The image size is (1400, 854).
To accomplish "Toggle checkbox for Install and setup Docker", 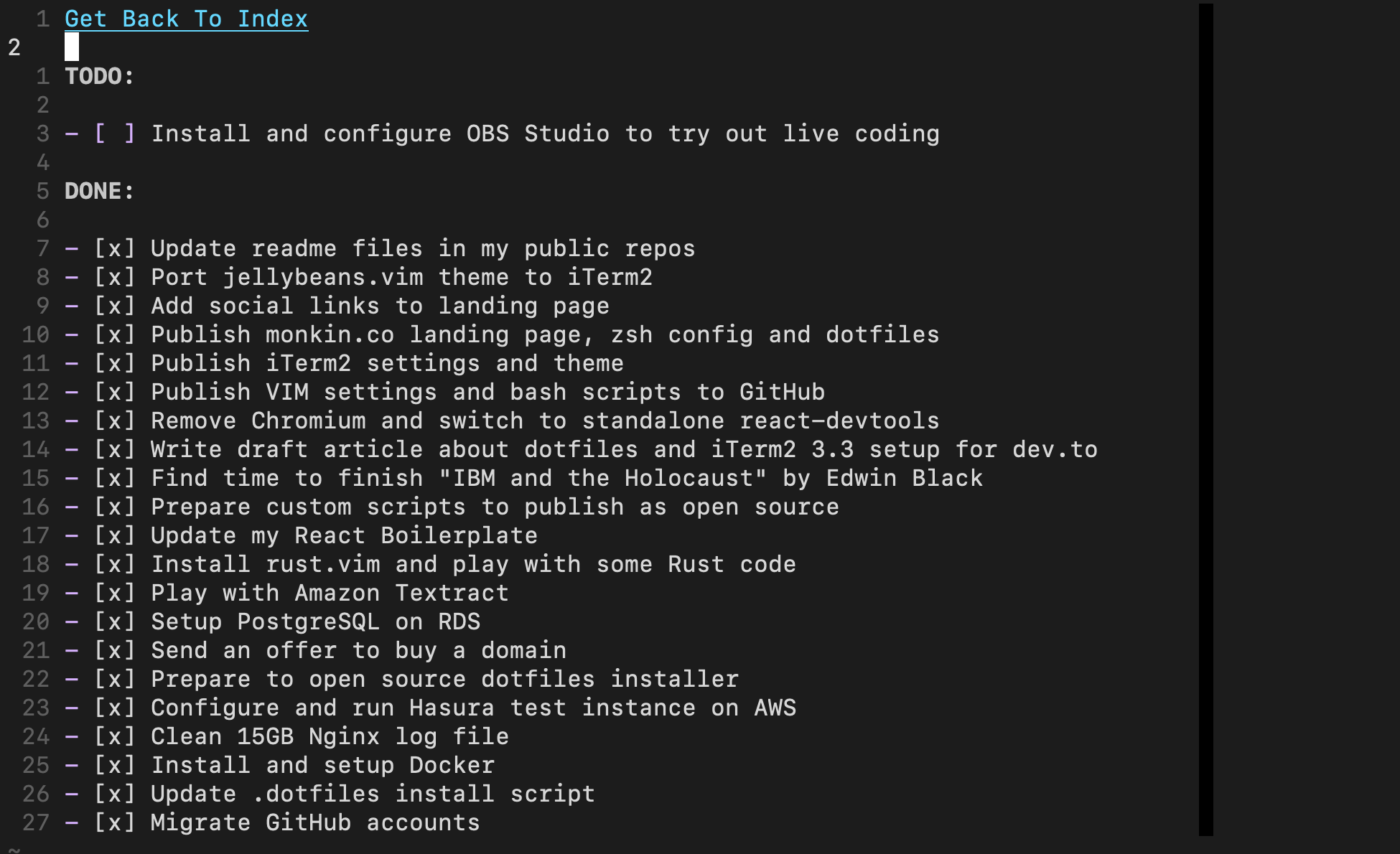I will tap(115, 765).
